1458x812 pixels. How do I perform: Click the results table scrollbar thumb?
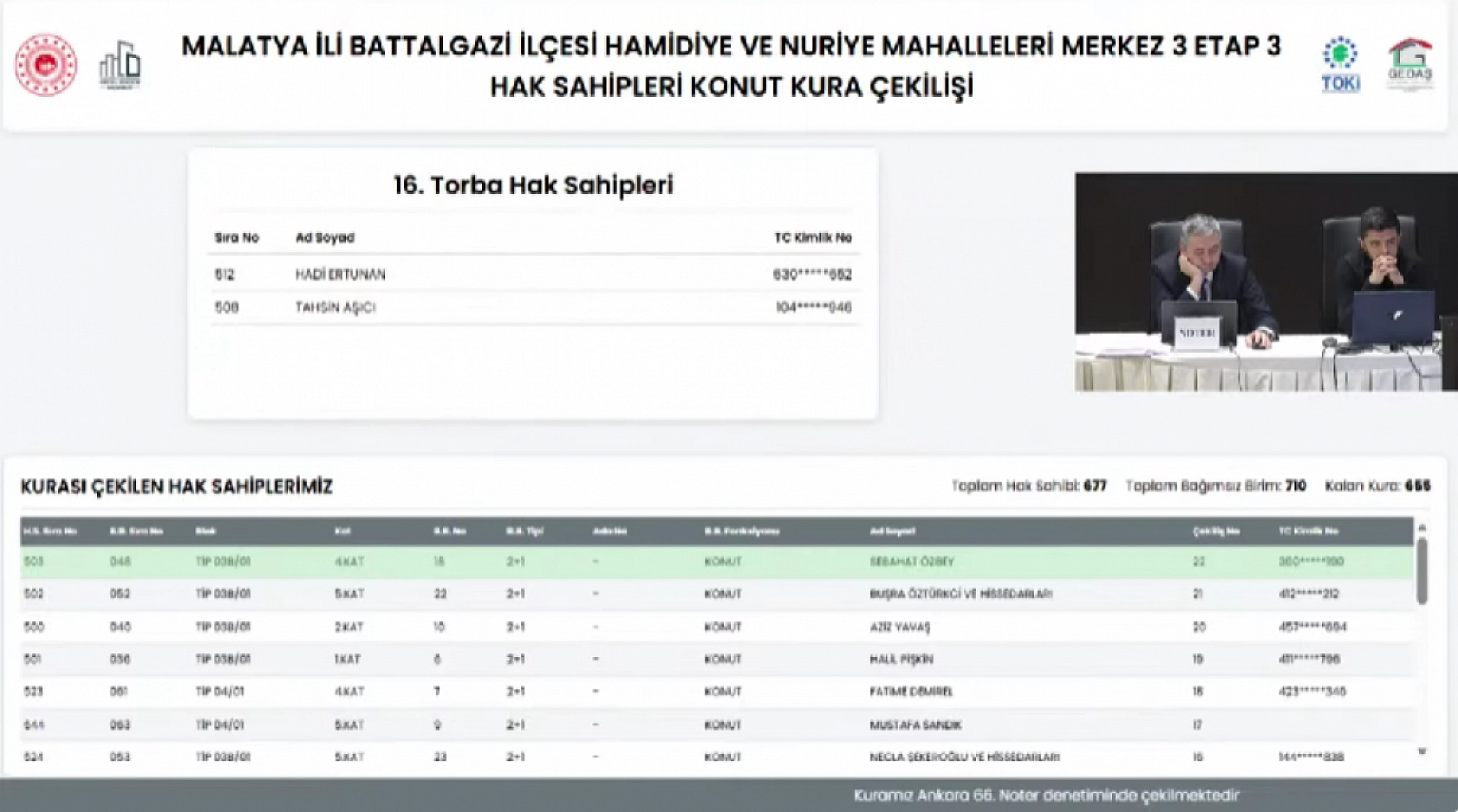(x=1422, y=570)
